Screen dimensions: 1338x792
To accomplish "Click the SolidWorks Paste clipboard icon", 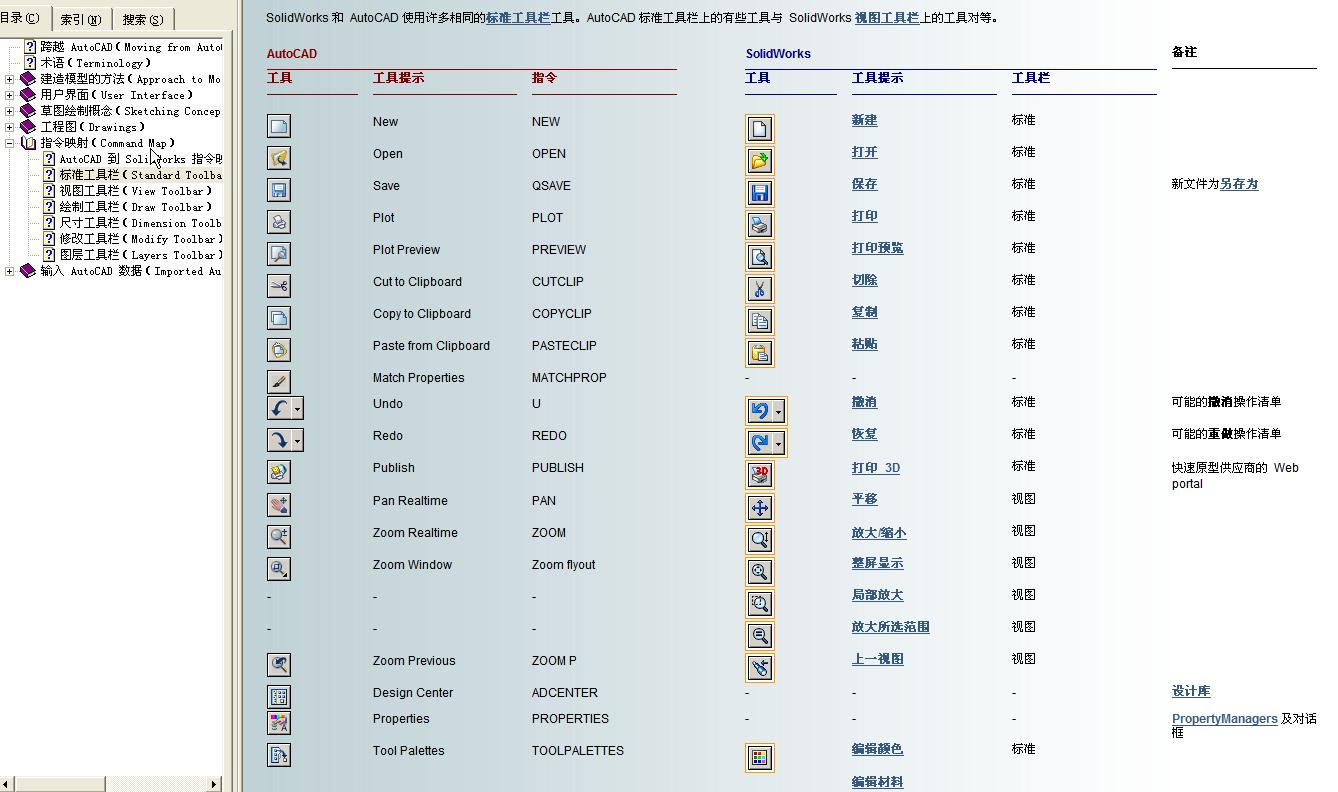I will point(760,352).
